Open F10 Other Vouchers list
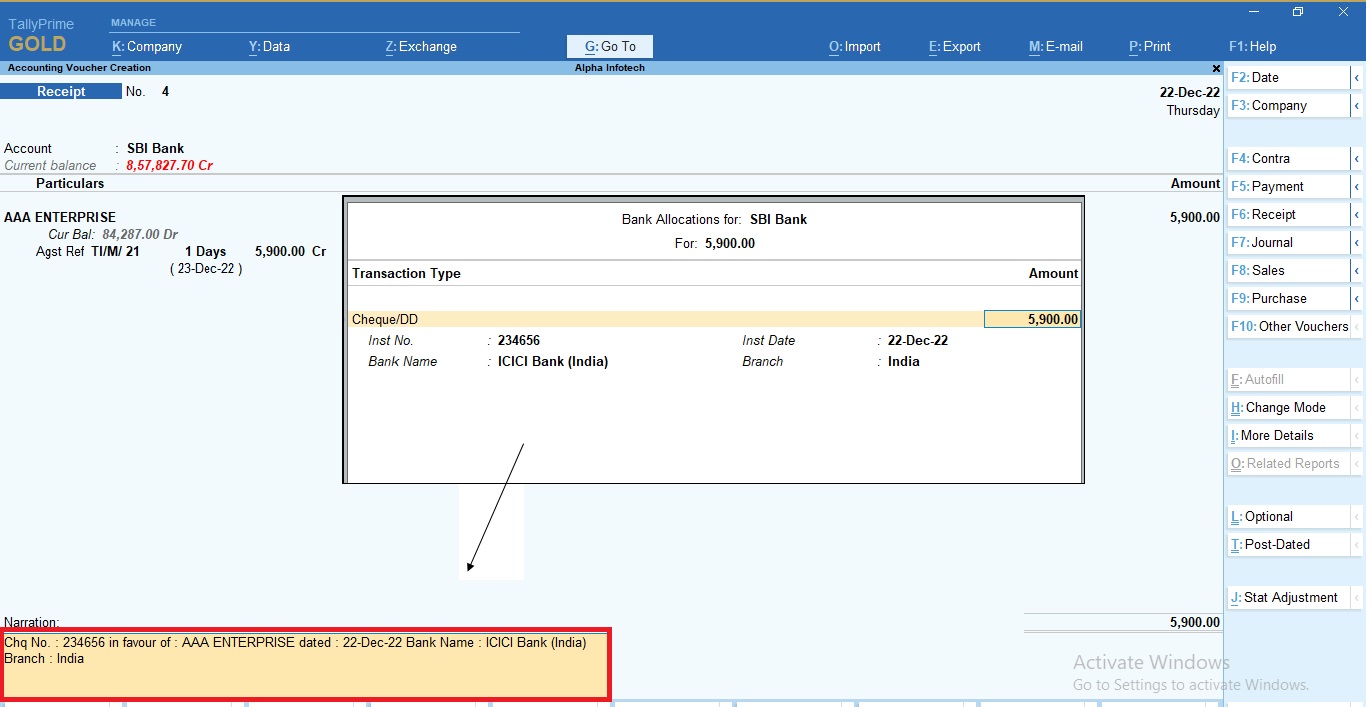Viewport: 1366px width, 707px height. click(1289, 326)
